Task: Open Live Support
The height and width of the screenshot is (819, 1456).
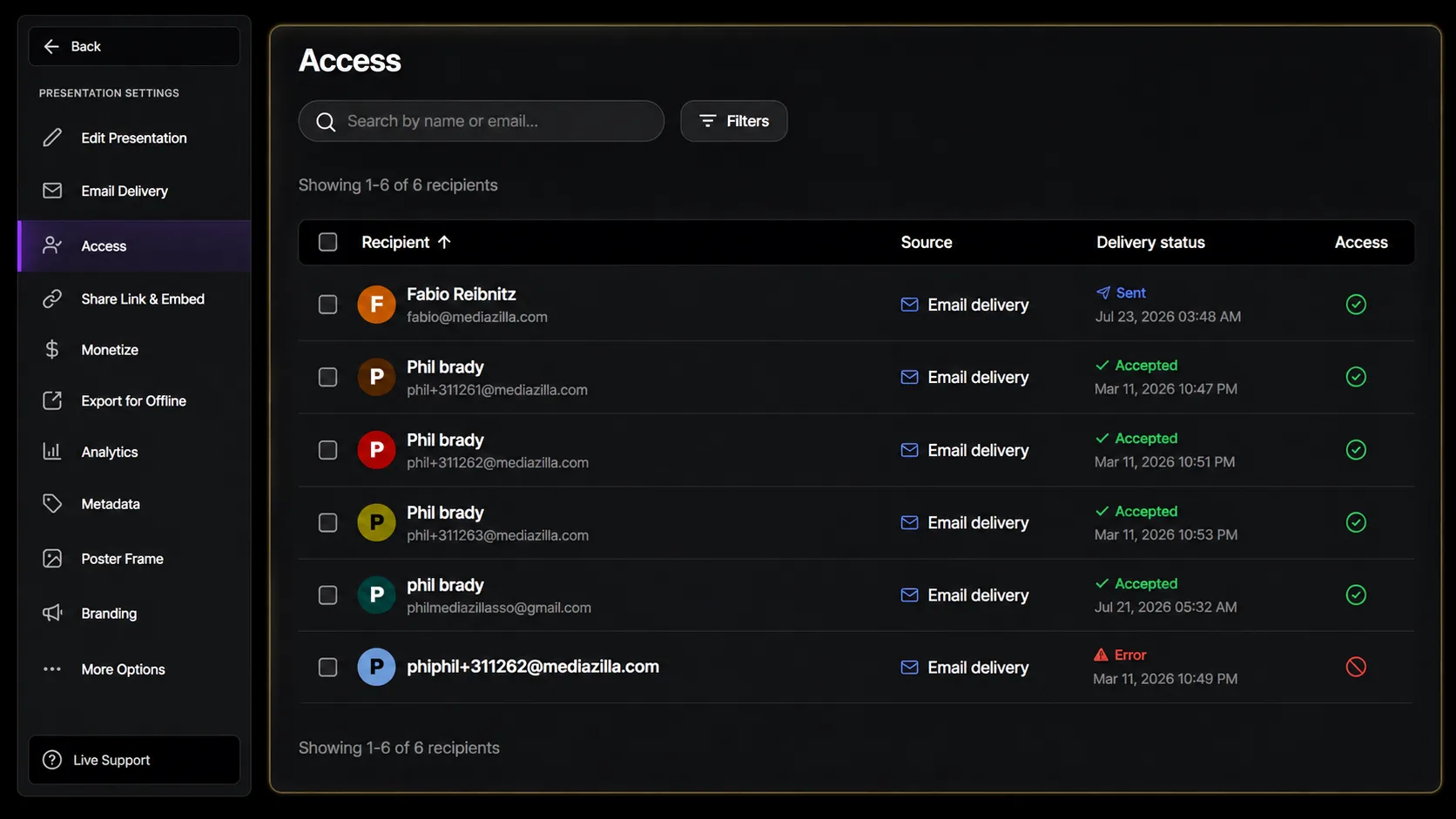Action: pos(134,760)
